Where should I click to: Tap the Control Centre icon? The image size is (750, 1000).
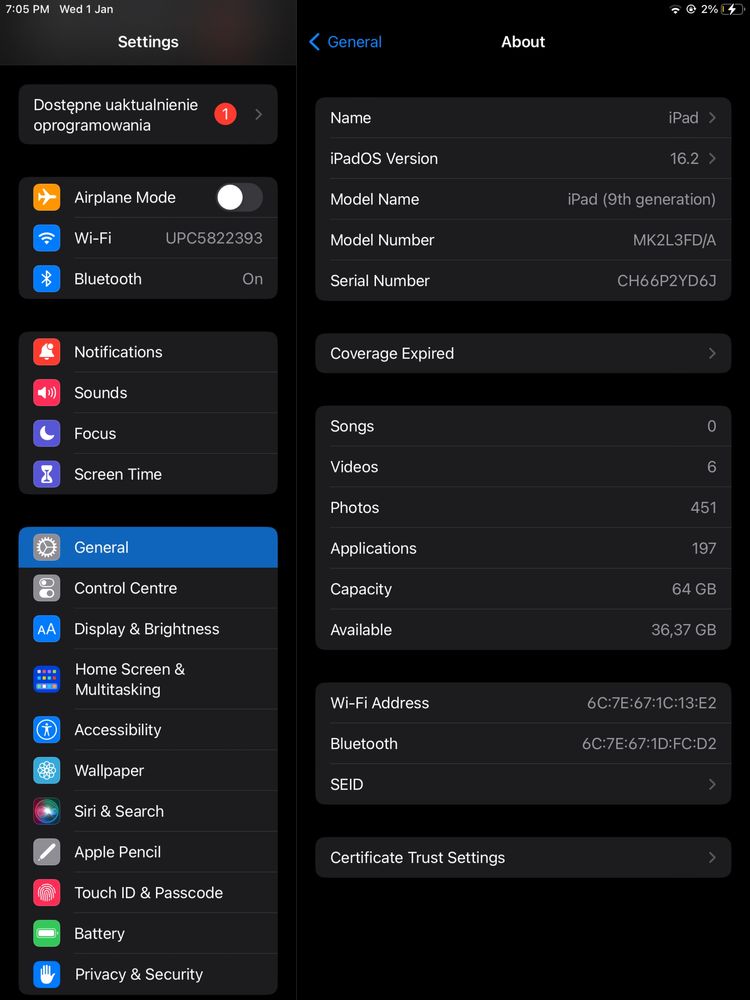47,588
